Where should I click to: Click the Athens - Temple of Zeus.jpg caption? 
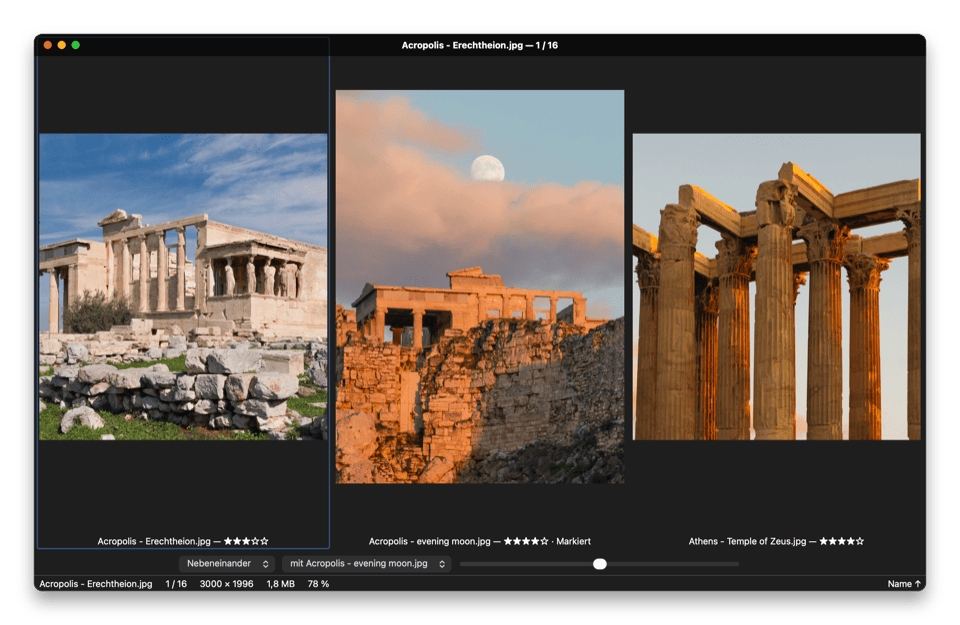coord(748,541)
